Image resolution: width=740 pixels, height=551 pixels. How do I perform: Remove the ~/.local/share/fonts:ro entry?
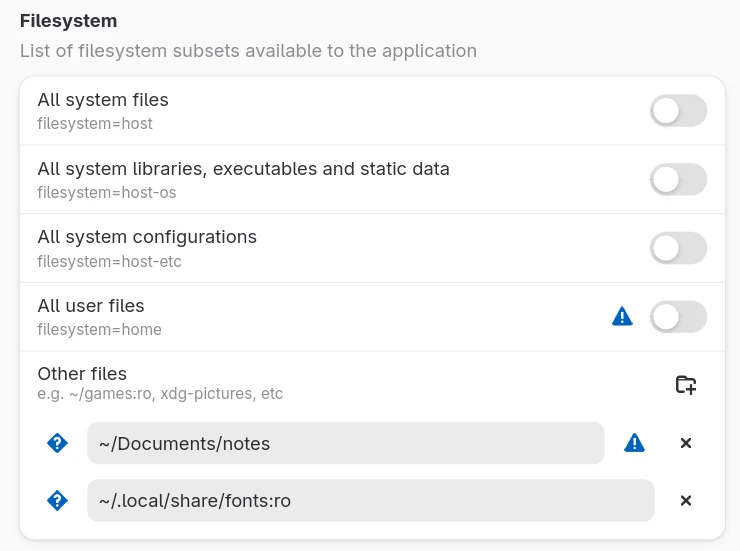(x=686, y=501)
